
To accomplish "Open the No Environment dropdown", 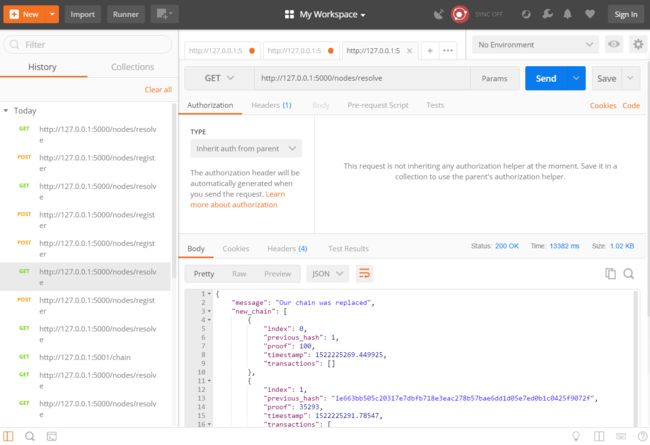I will click(x=535, y=44).
